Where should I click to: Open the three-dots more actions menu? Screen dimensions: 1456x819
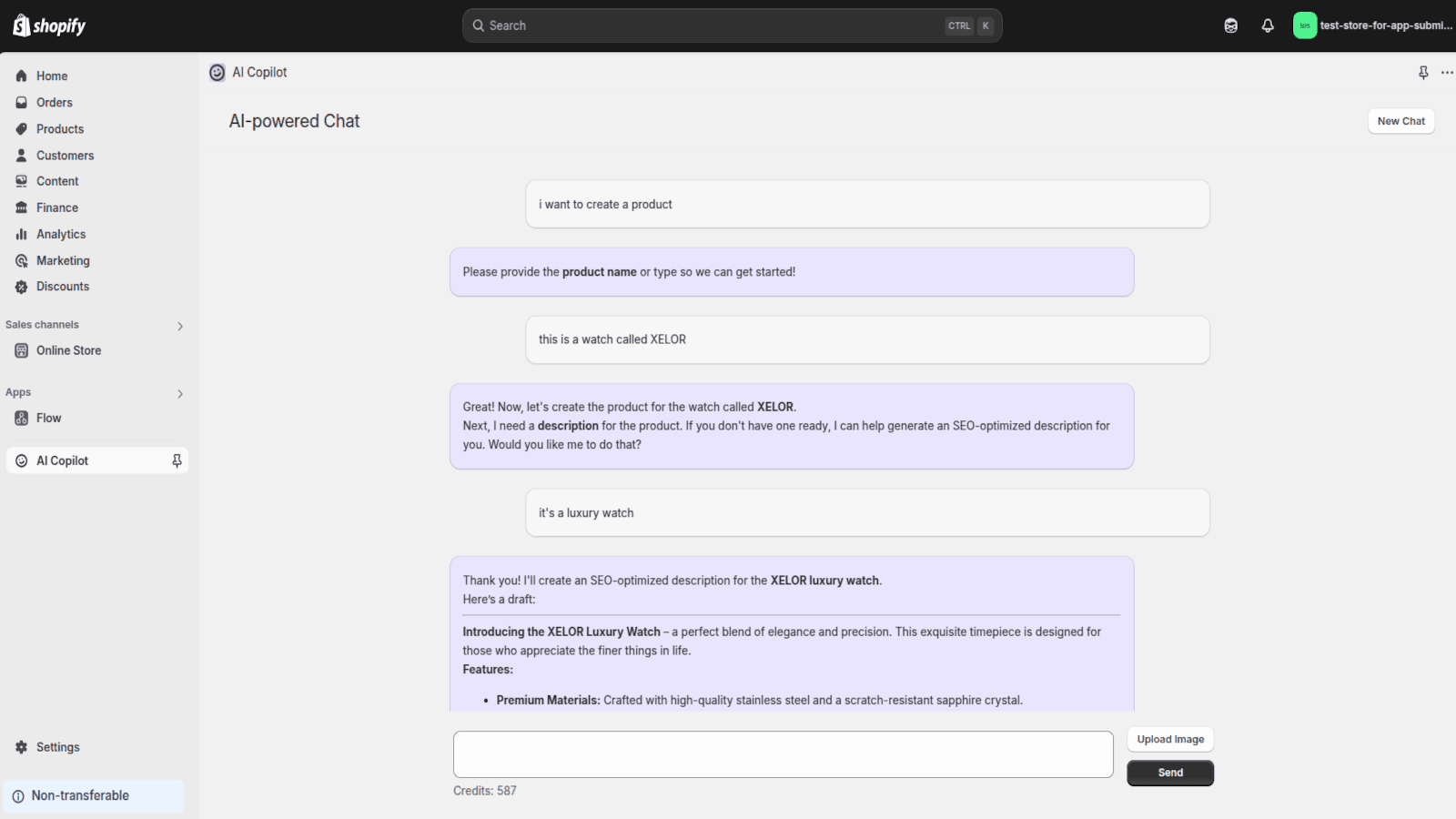(1447, 73)
